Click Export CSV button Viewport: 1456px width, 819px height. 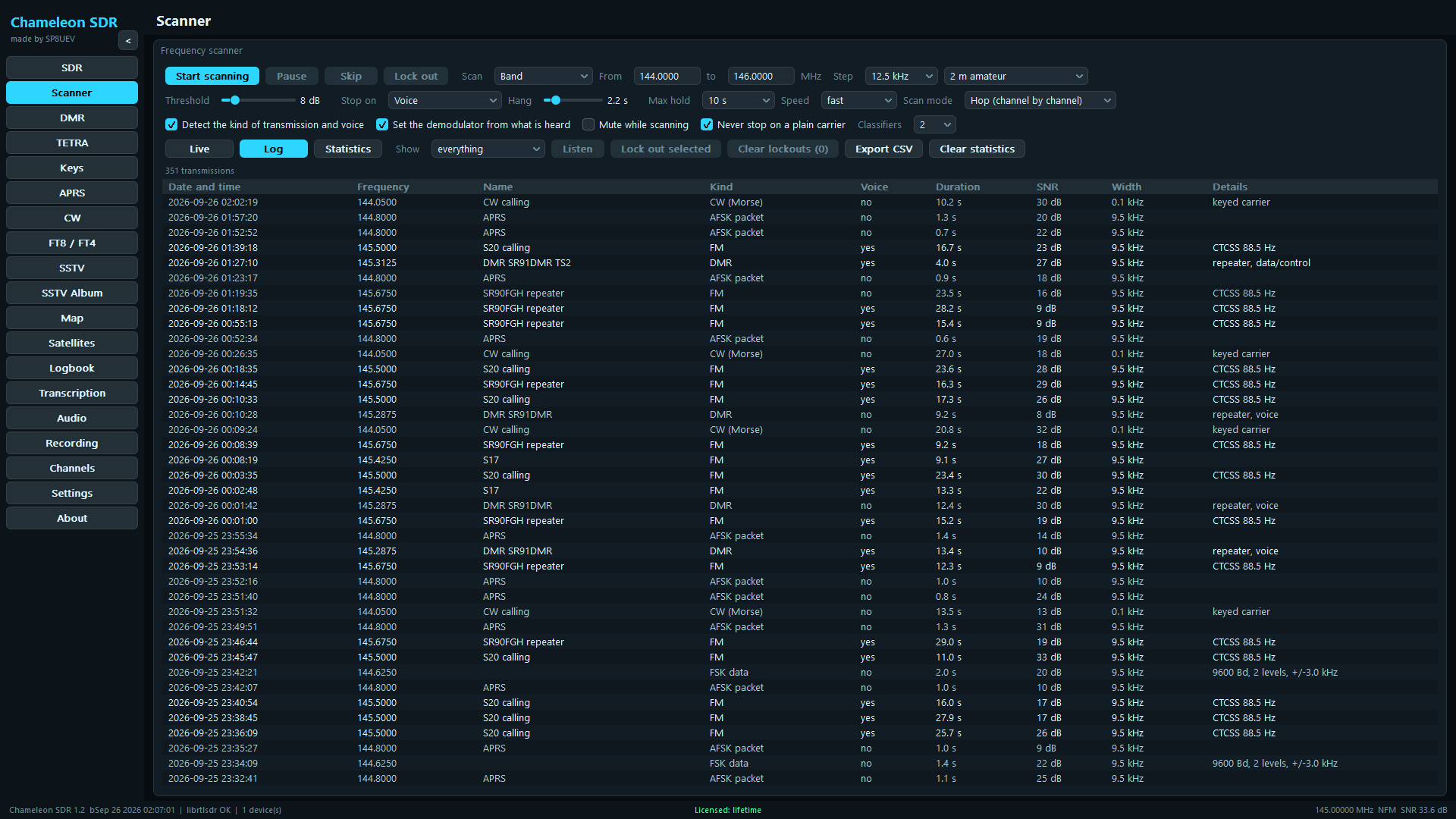pos(884,149)
